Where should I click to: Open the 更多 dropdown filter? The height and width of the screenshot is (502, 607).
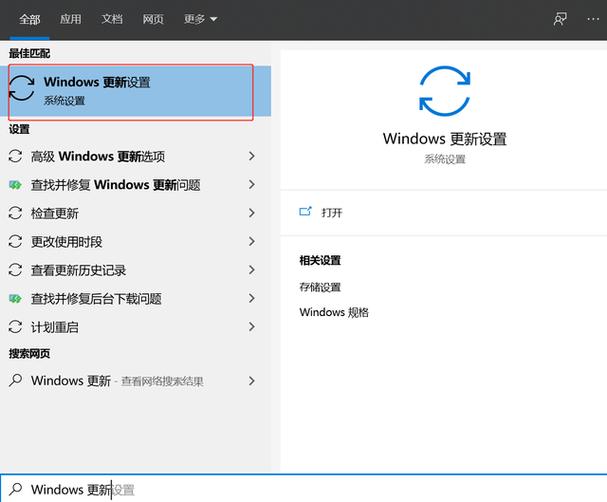200,19
